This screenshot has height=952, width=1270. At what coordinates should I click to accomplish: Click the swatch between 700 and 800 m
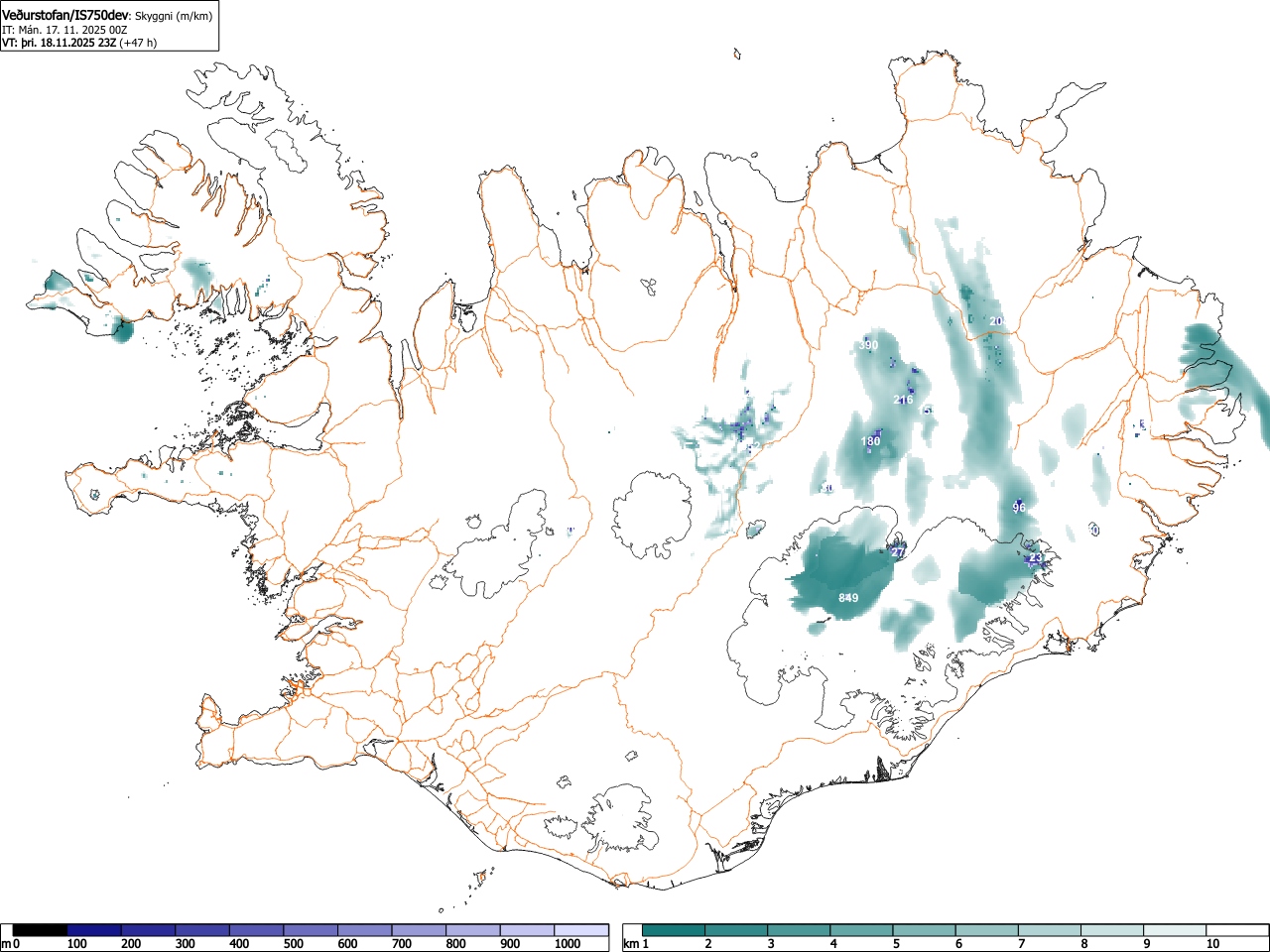coord(419,930)
